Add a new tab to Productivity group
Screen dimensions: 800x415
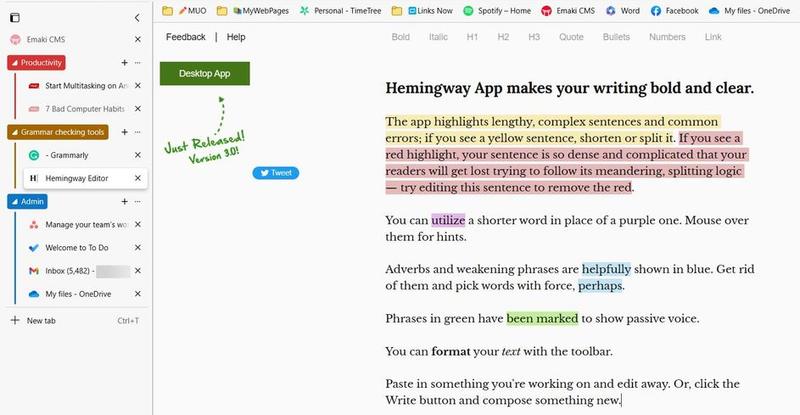tap(124, 63)
